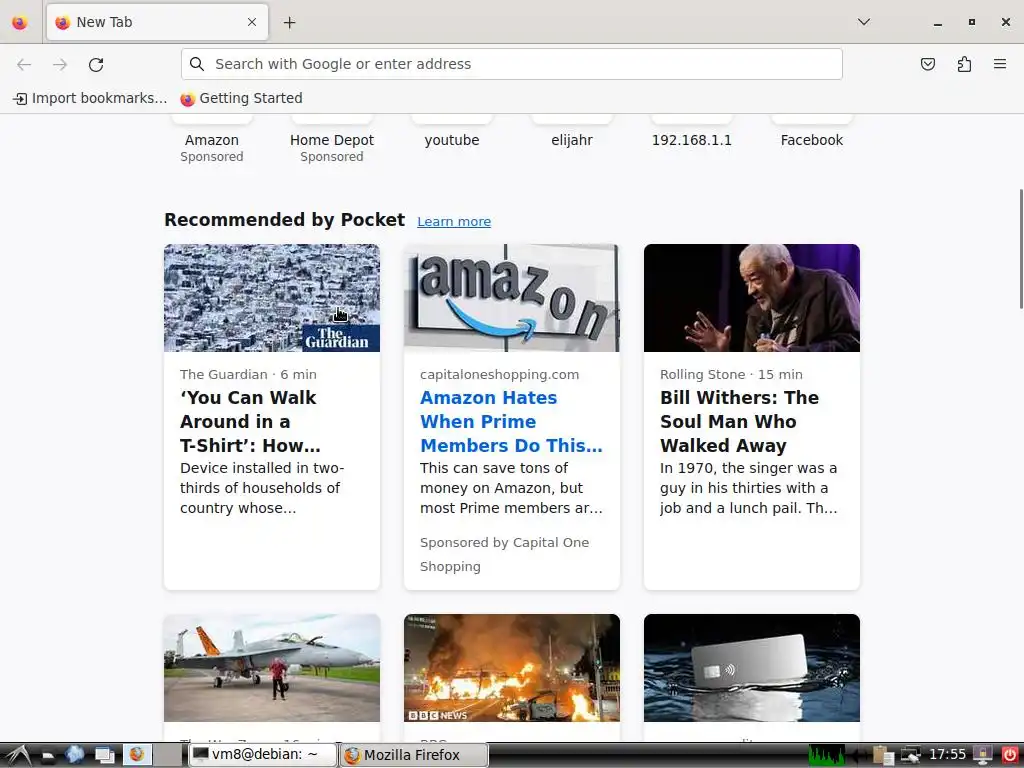Open Bill Withers: The Soul Man headline
Image resolution: width=1024 pixels, height=768 pixels.
tap(739, 421)
